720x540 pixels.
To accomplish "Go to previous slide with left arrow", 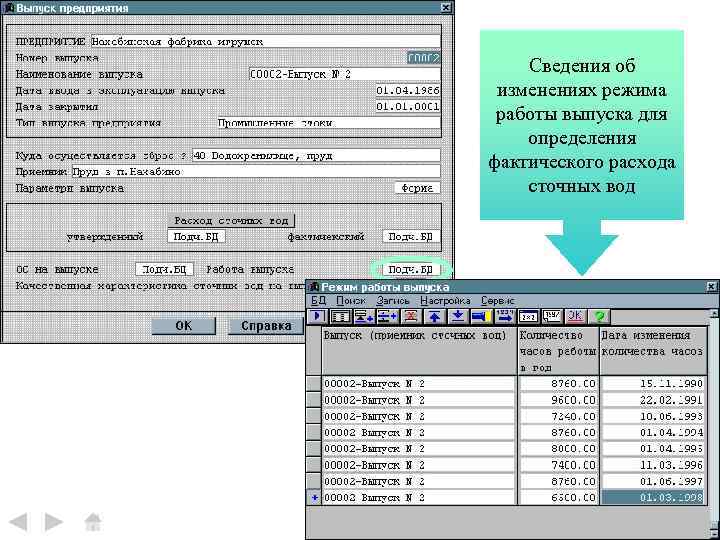I will coord(19,522).
